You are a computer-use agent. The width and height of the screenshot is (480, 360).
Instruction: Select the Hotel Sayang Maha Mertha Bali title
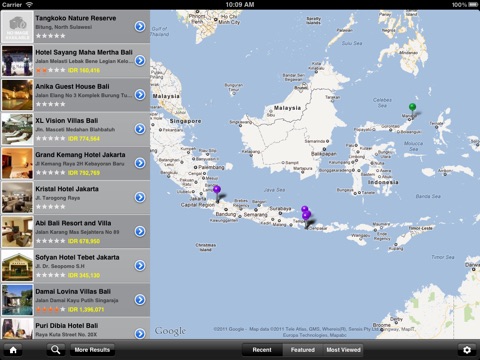[84, 52]
